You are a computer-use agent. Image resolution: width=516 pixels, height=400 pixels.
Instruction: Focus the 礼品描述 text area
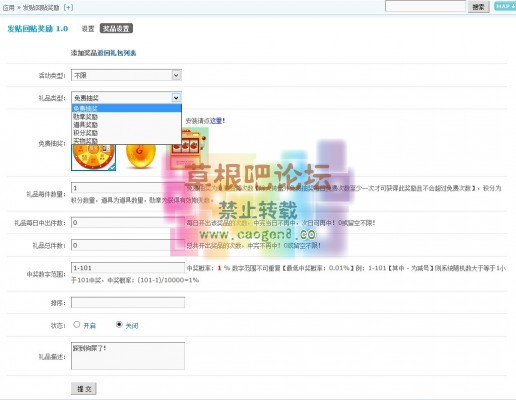pos(128,356)
